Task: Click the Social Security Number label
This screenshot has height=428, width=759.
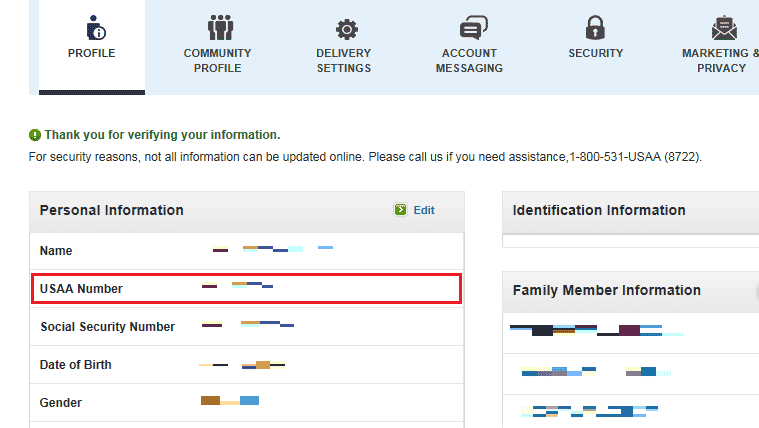Action: pos(107,327)
